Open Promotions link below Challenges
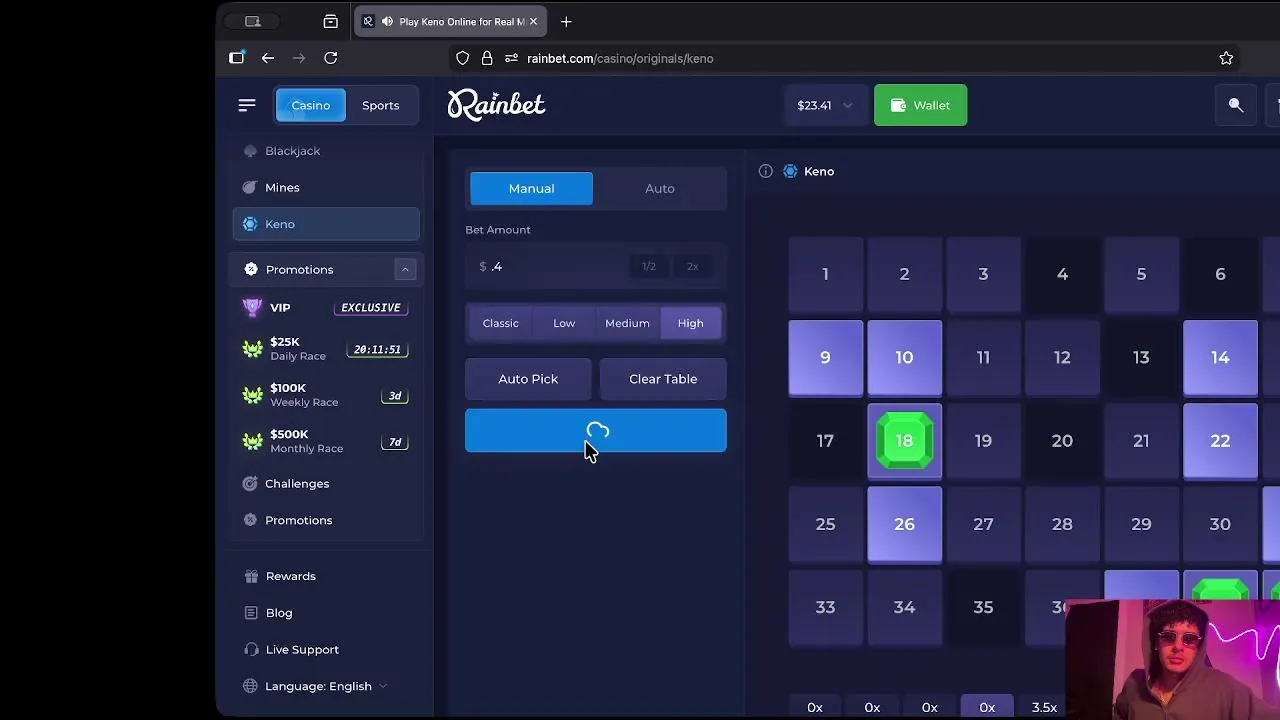This screenshot has height=720, width=1280. pyautogui.click(x=298, y=520)
